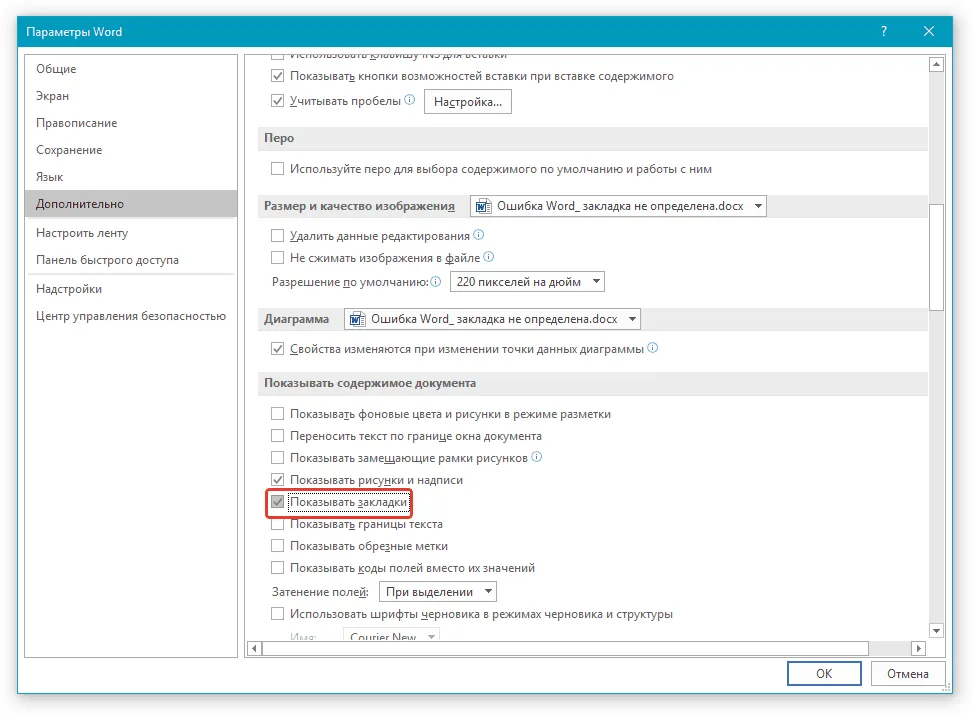Check Не сжимать изображения в файле

pyautogui.click(x=278, y=257)
